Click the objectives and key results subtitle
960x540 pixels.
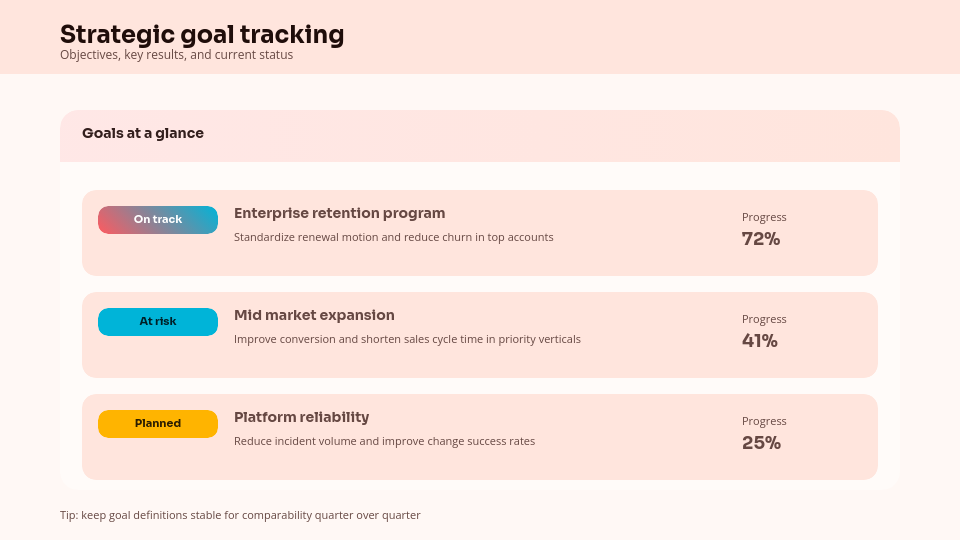pos(176,55)
